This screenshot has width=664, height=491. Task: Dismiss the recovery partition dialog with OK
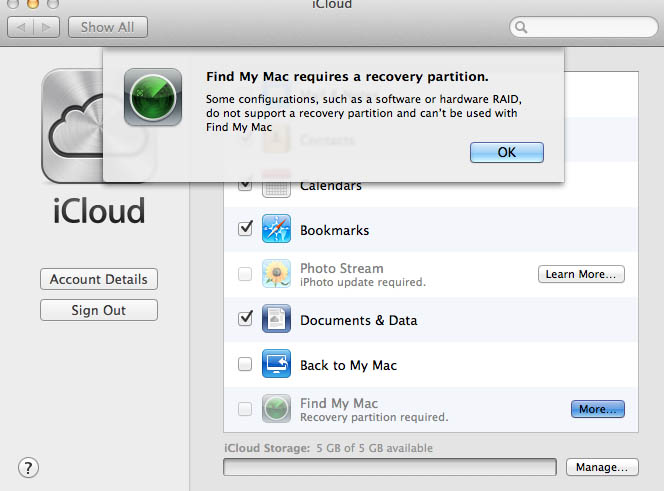(506, 152)
